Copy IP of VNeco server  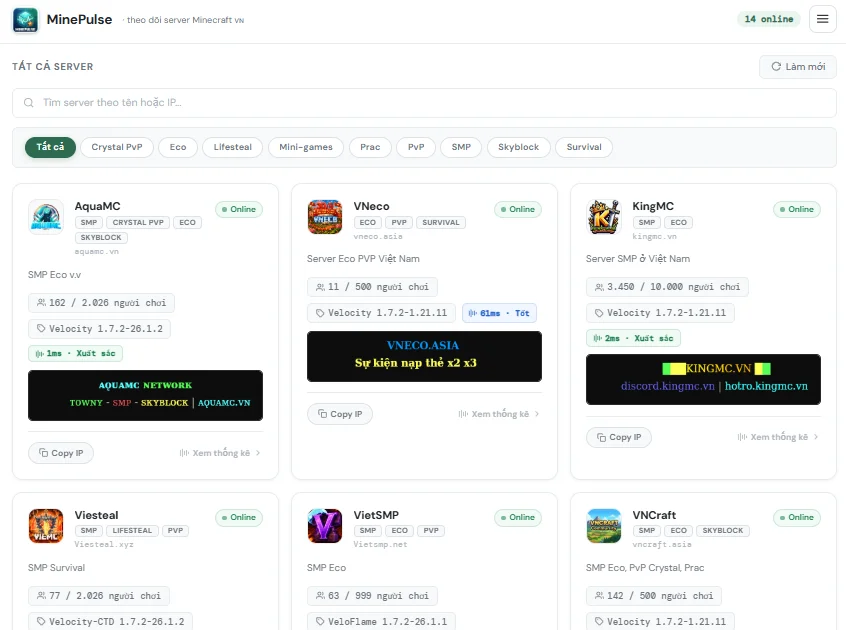[340, 414]
